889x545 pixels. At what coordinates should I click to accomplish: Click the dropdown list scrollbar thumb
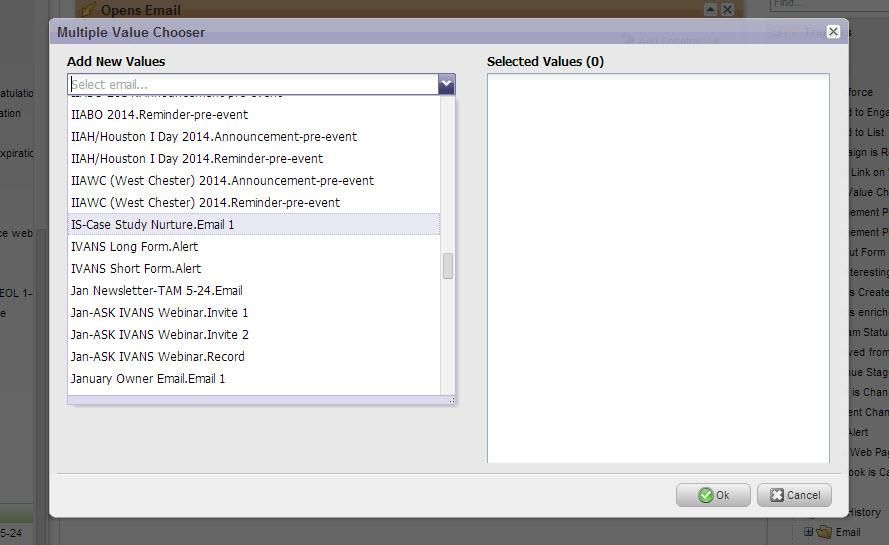[448, 266]
